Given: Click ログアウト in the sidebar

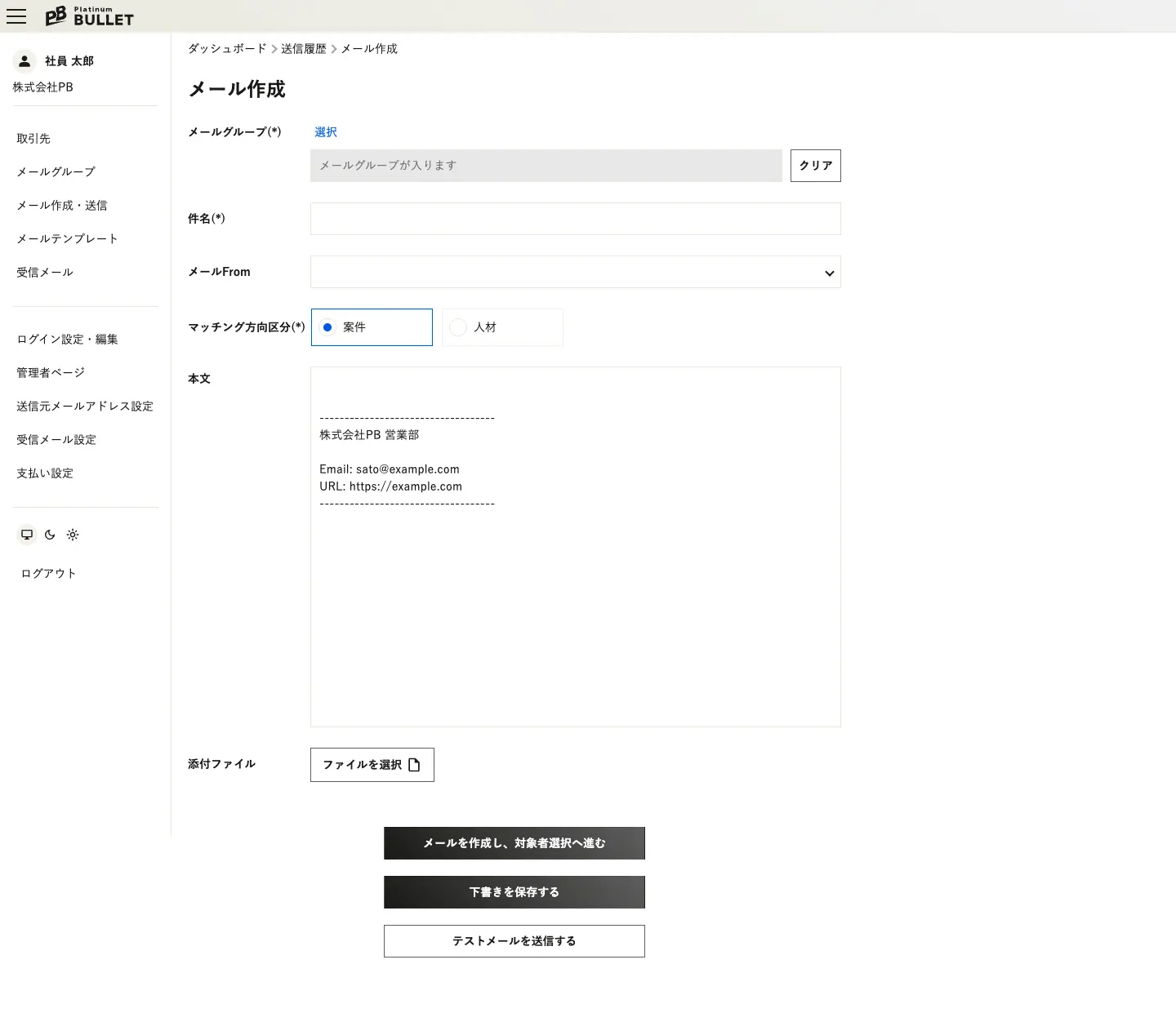Looking at the screenshot, I should coord(49,574).
